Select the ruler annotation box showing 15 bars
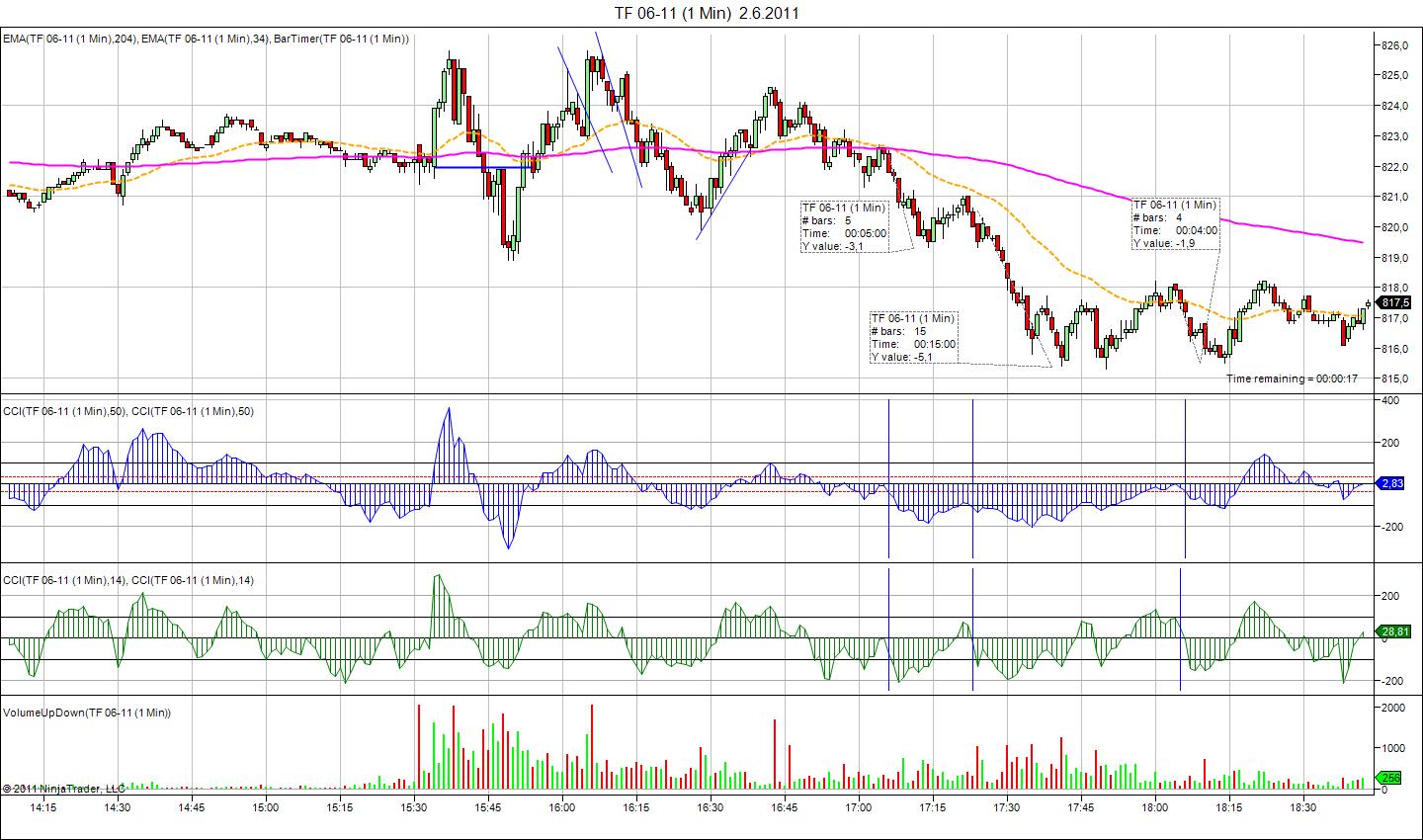The image size is (1423, 840). point(914,338)
